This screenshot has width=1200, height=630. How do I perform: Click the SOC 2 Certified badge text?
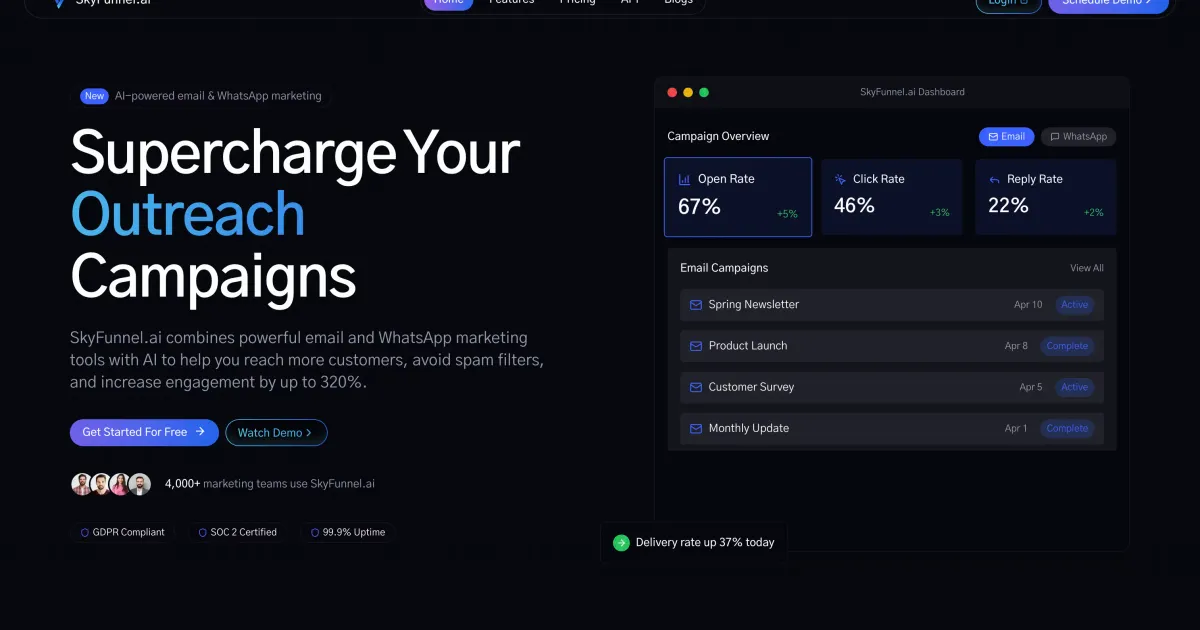coord(244,533)
